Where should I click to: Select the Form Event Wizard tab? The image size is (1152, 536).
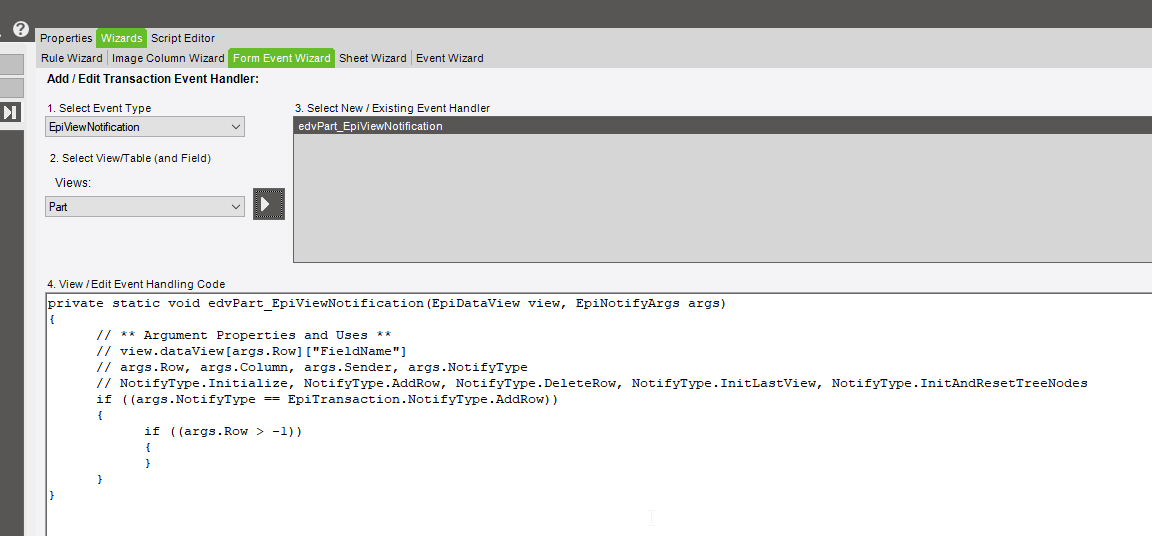tap(281, 58)
